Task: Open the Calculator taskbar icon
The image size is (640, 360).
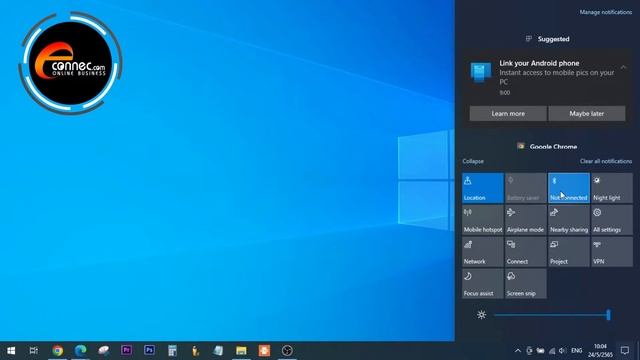Action: click(x=172, y=351)
